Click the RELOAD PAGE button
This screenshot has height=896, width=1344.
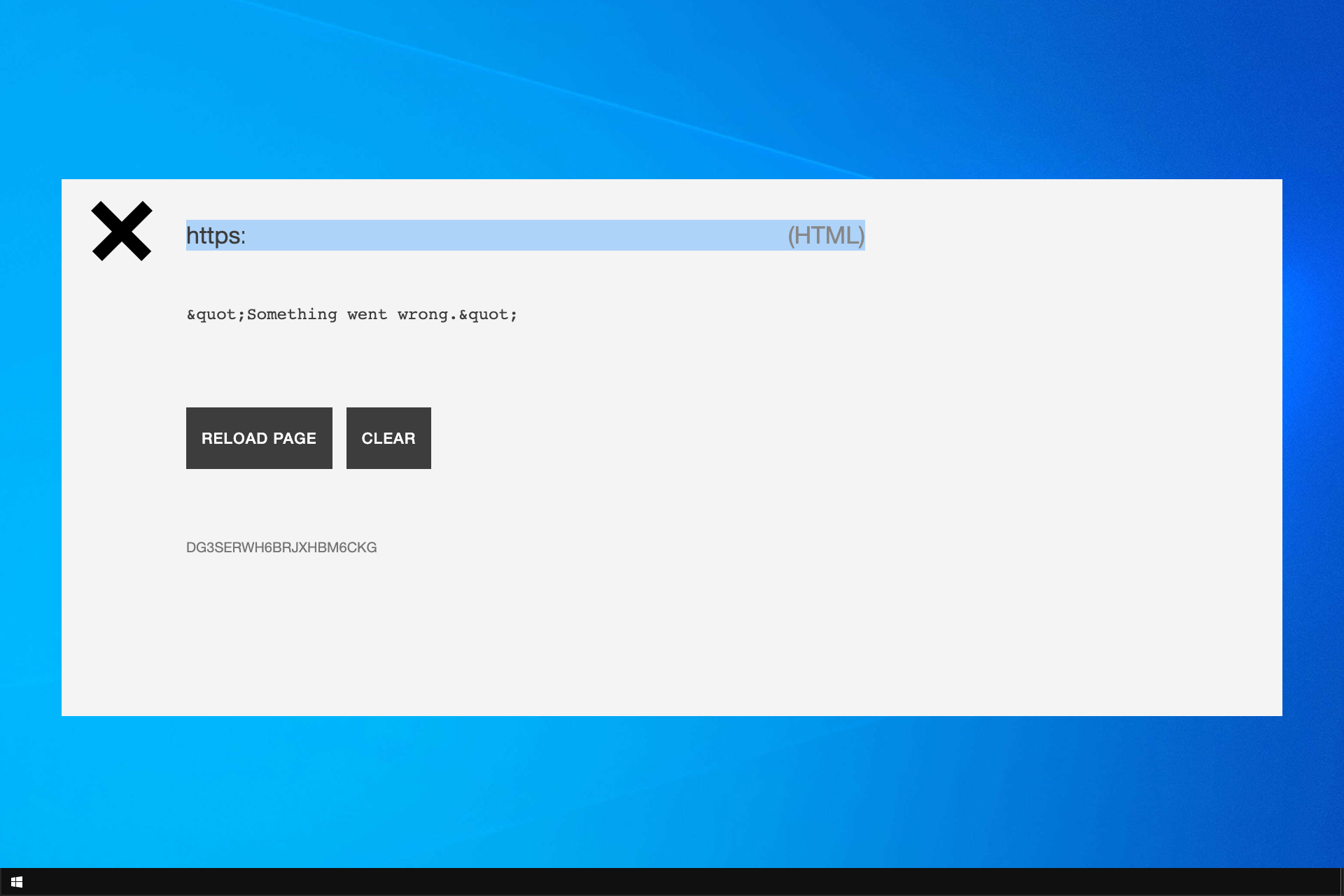pos(259,438)
